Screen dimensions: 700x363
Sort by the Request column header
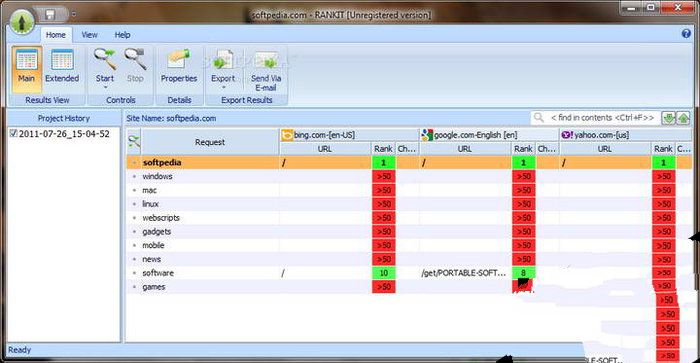[210, 142]
